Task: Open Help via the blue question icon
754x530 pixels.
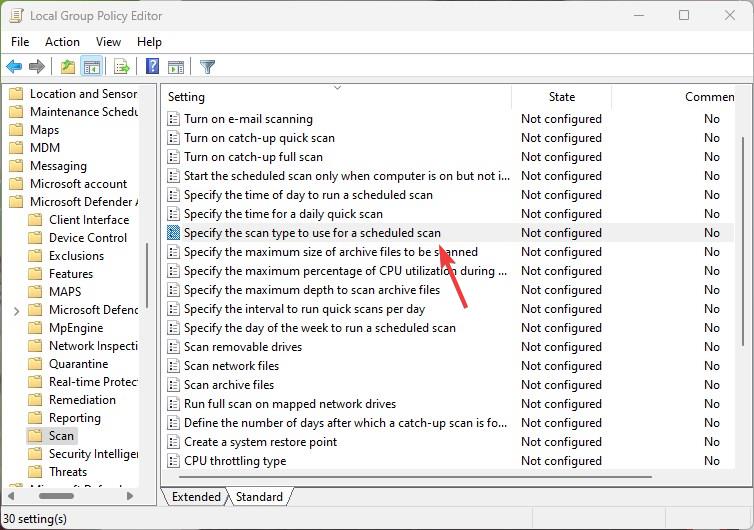Action: (152, 66)
